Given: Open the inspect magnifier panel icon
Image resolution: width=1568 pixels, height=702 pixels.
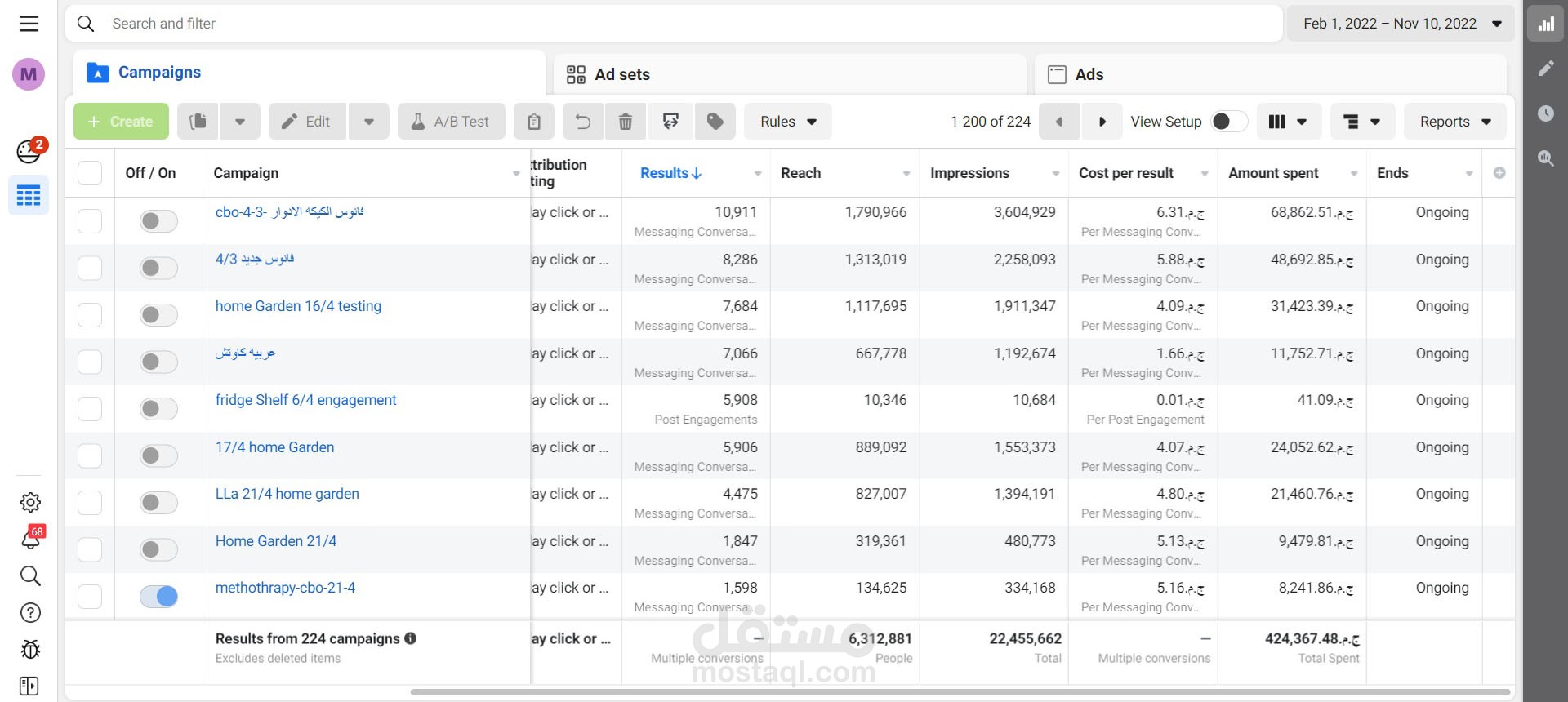Looking at the screenshot, I should (x=1546, y=158).
